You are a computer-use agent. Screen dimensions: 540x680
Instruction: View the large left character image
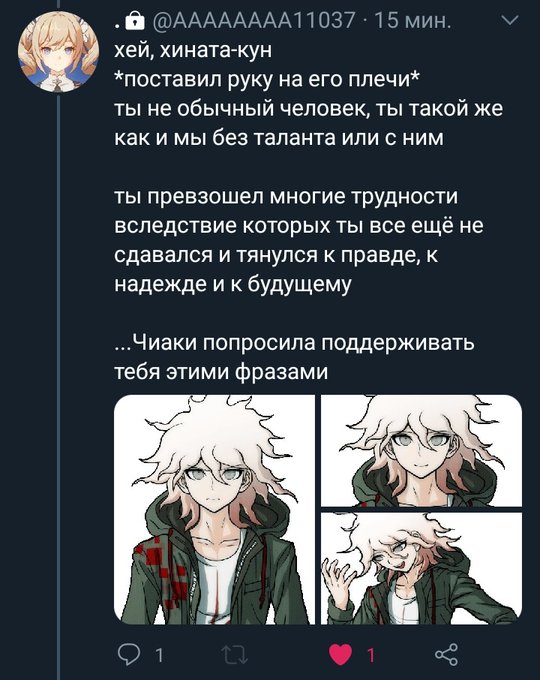[x=214, y=510]
